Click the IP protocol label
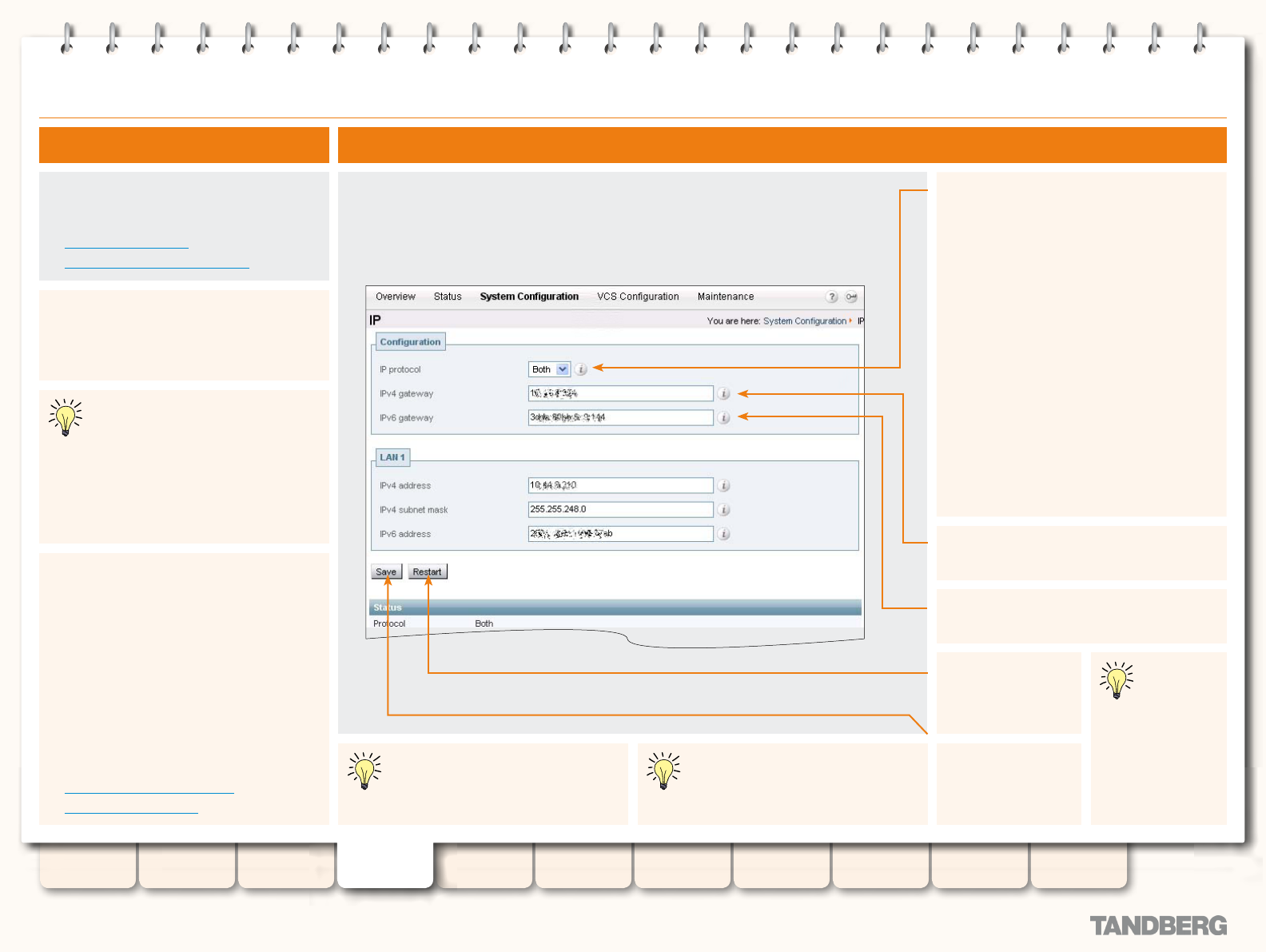Viewport: 1266px width, 952px height. coord(400,369)
